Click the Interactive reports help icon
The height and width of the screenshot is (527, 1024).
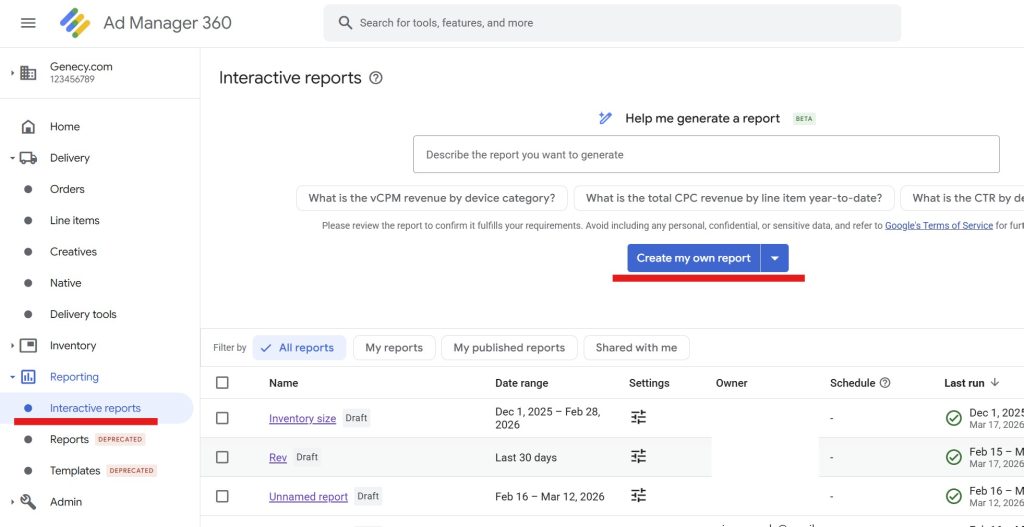(376, 78)
